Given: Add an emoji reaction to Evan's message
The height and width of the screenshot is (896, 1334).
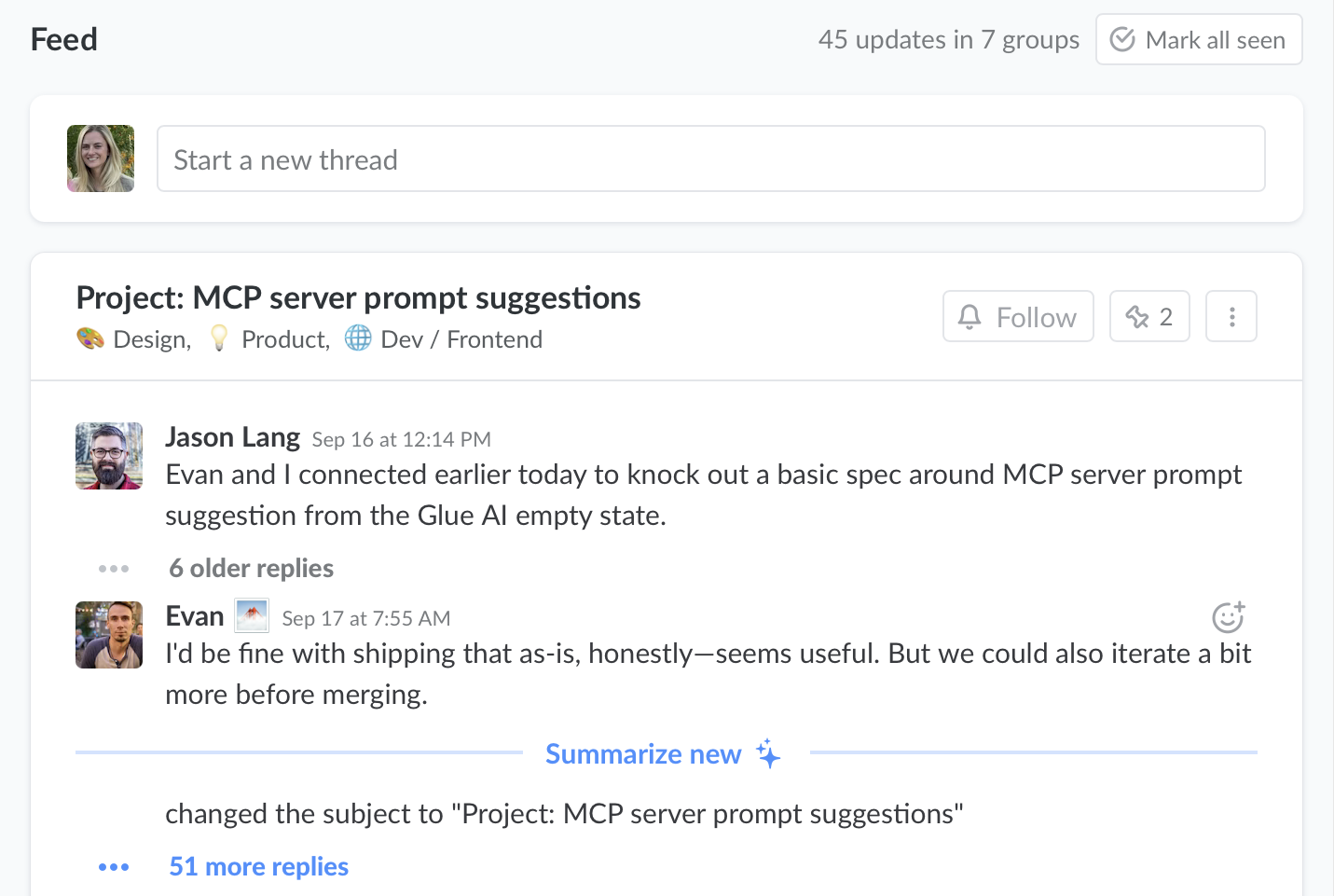Looking at the screenshot, I should coord(1228,616).
